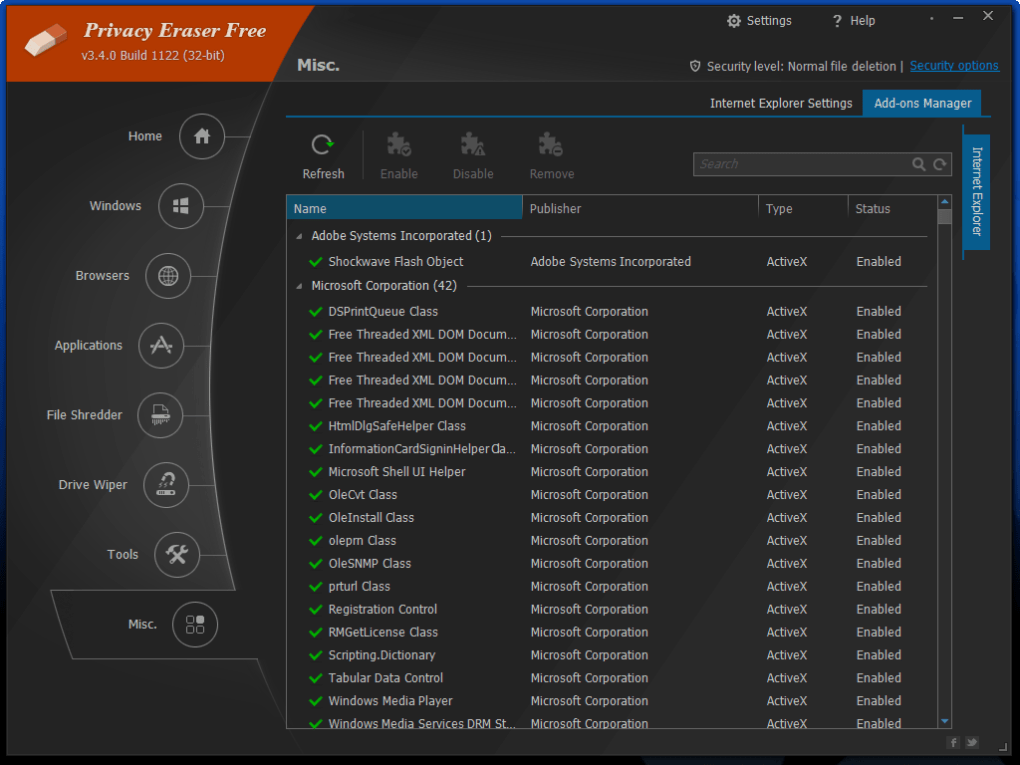Select the File Shredder icon
This screenshot has height=765, width=1020.
point(161,415)
